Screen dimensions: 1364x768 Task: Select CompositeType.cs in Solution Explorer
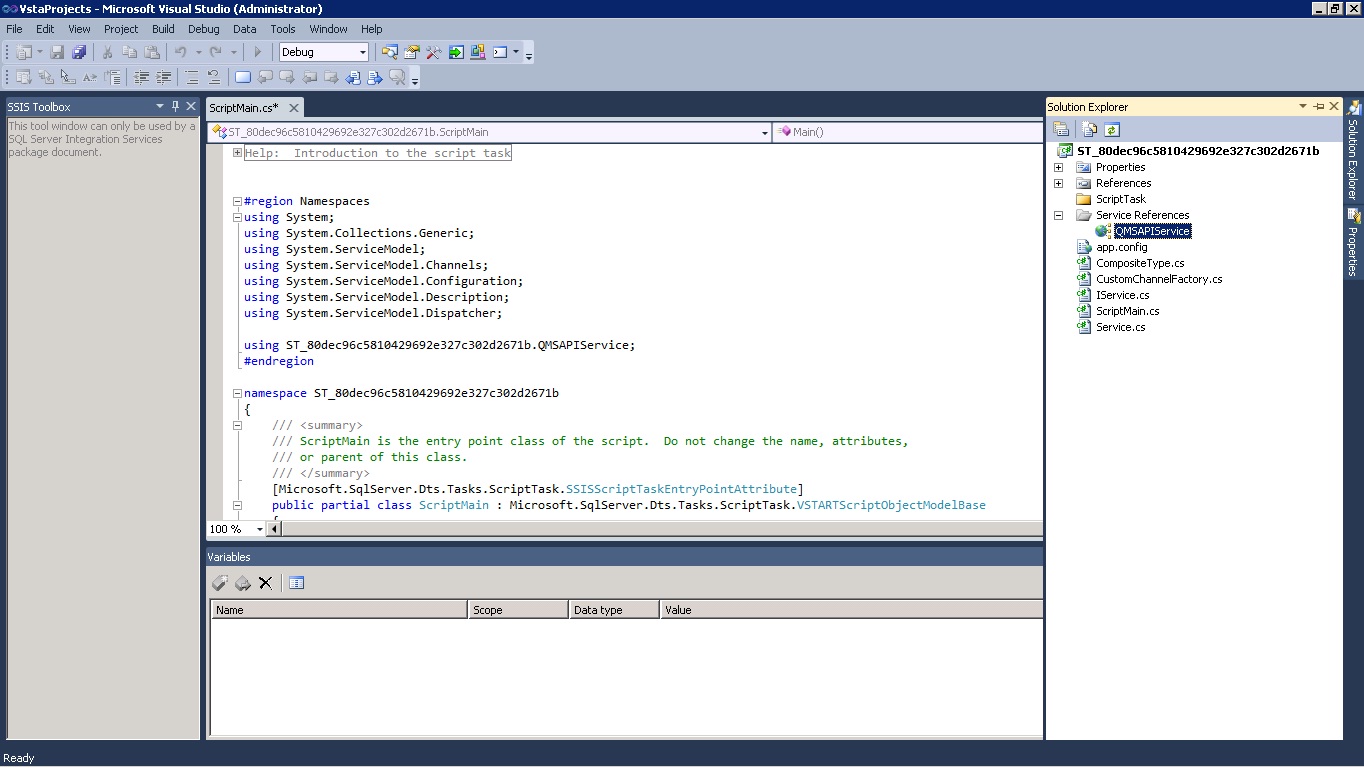coord(1140,263)
